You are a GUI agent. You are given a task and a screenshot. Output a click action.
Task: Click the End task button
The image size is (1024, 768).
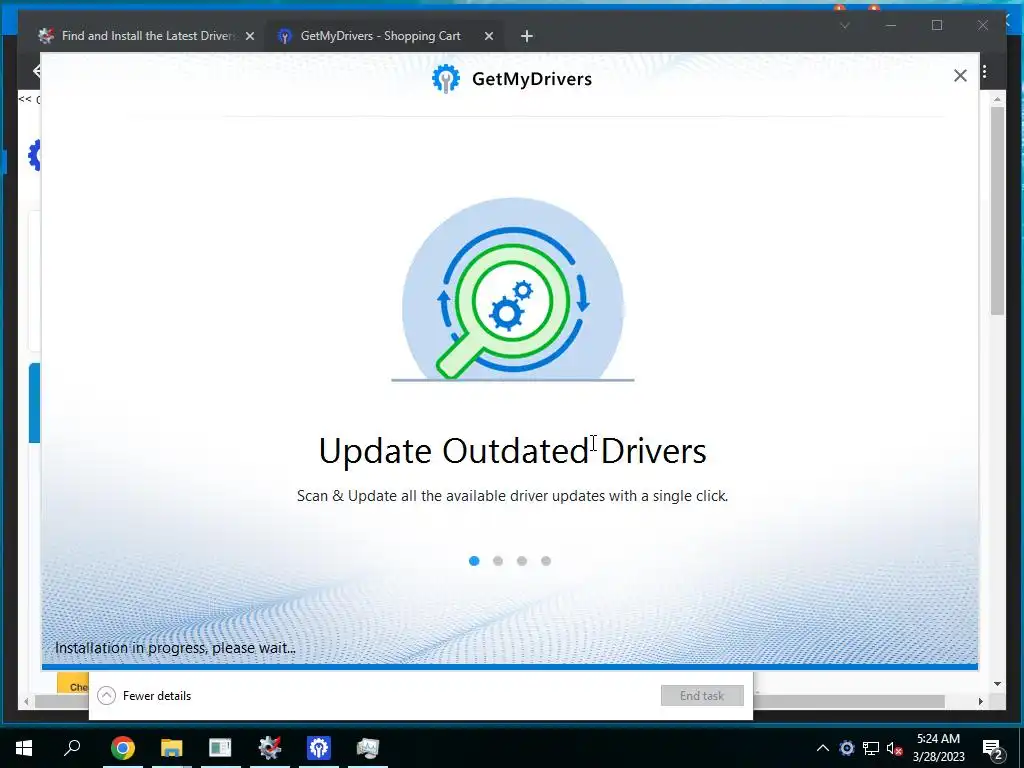tap(702, 696)
